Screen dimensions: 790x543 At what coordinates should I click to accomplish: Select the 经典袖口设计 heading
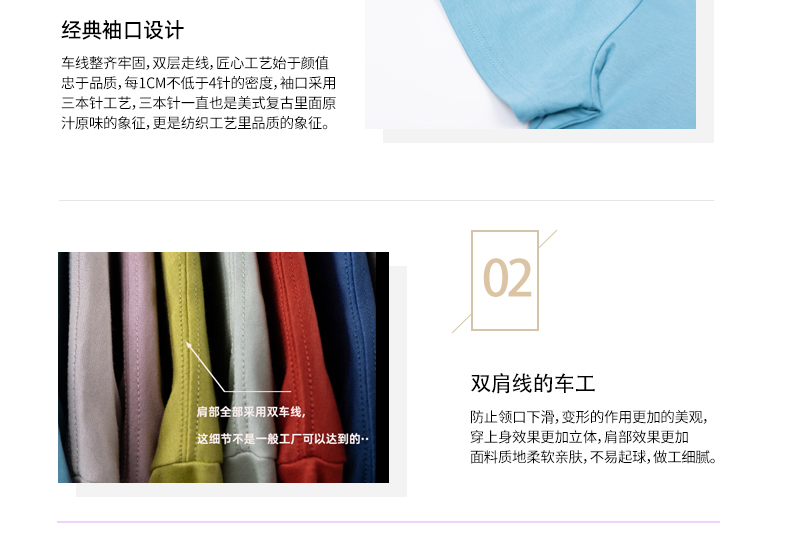pos(122,30)
